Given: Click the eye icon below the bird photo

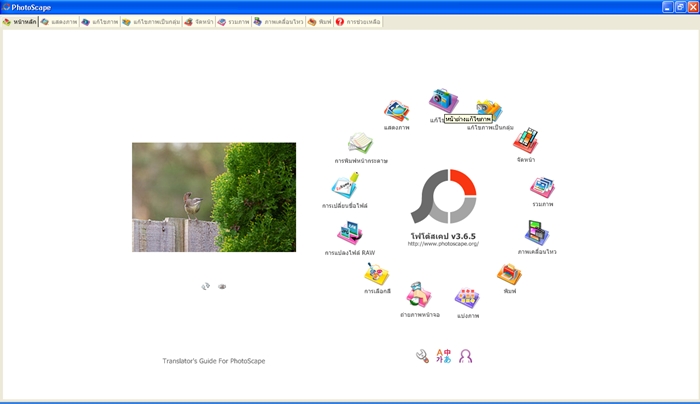Looking at the screenshot, I should coord(222,287).
